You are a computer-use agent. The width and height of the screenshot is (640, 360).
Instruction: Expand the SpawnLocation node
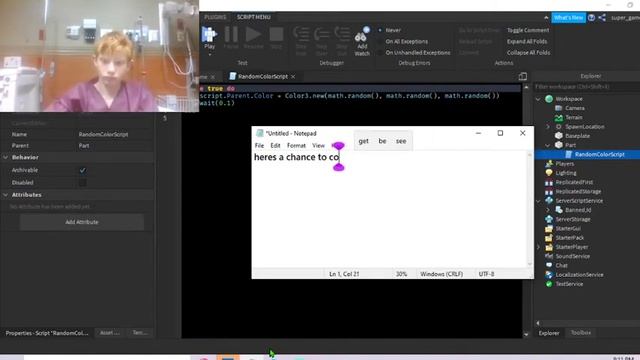[x=548, y=127]
